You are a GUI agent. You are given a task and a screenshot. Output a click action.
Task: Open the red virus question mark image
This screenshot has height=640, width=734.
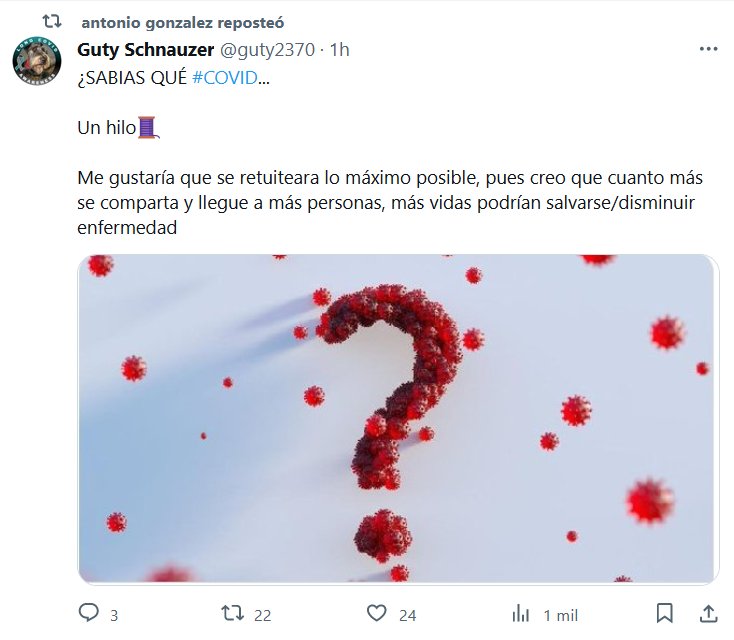(x=398, y=418)
